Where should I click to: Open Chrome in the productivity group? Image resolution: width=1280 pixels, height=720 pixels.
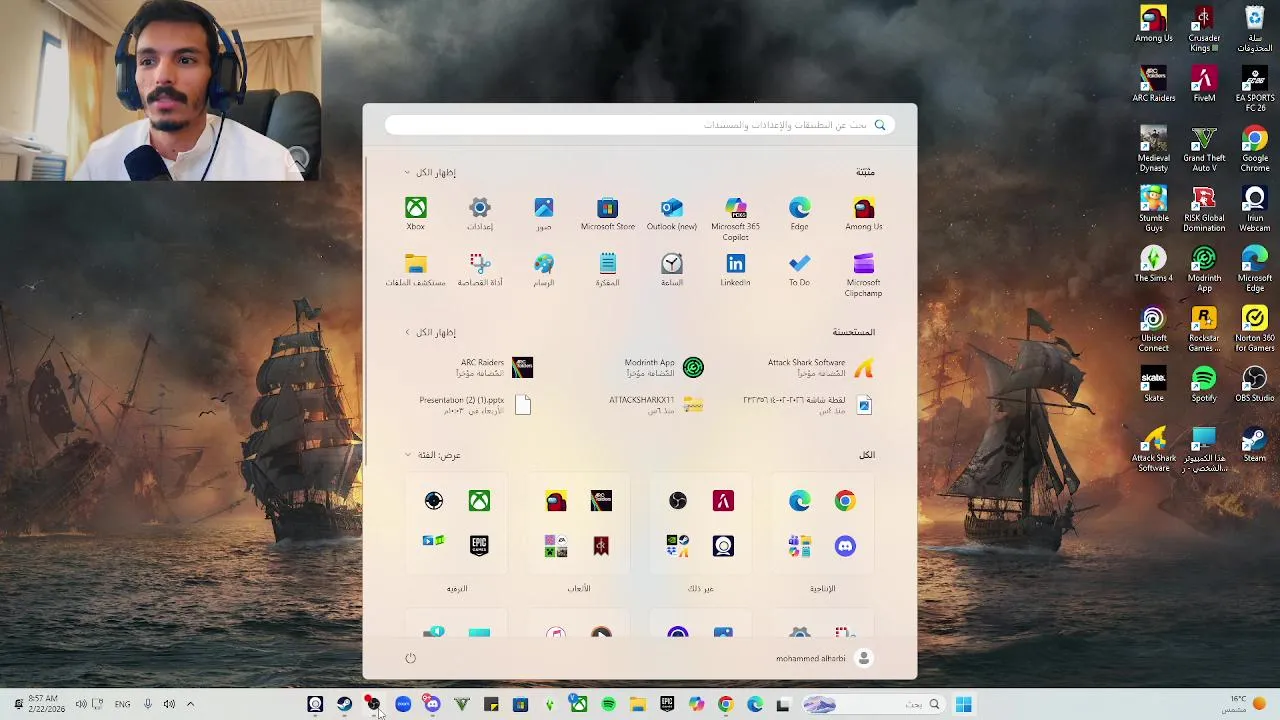(x=845, y=501)
